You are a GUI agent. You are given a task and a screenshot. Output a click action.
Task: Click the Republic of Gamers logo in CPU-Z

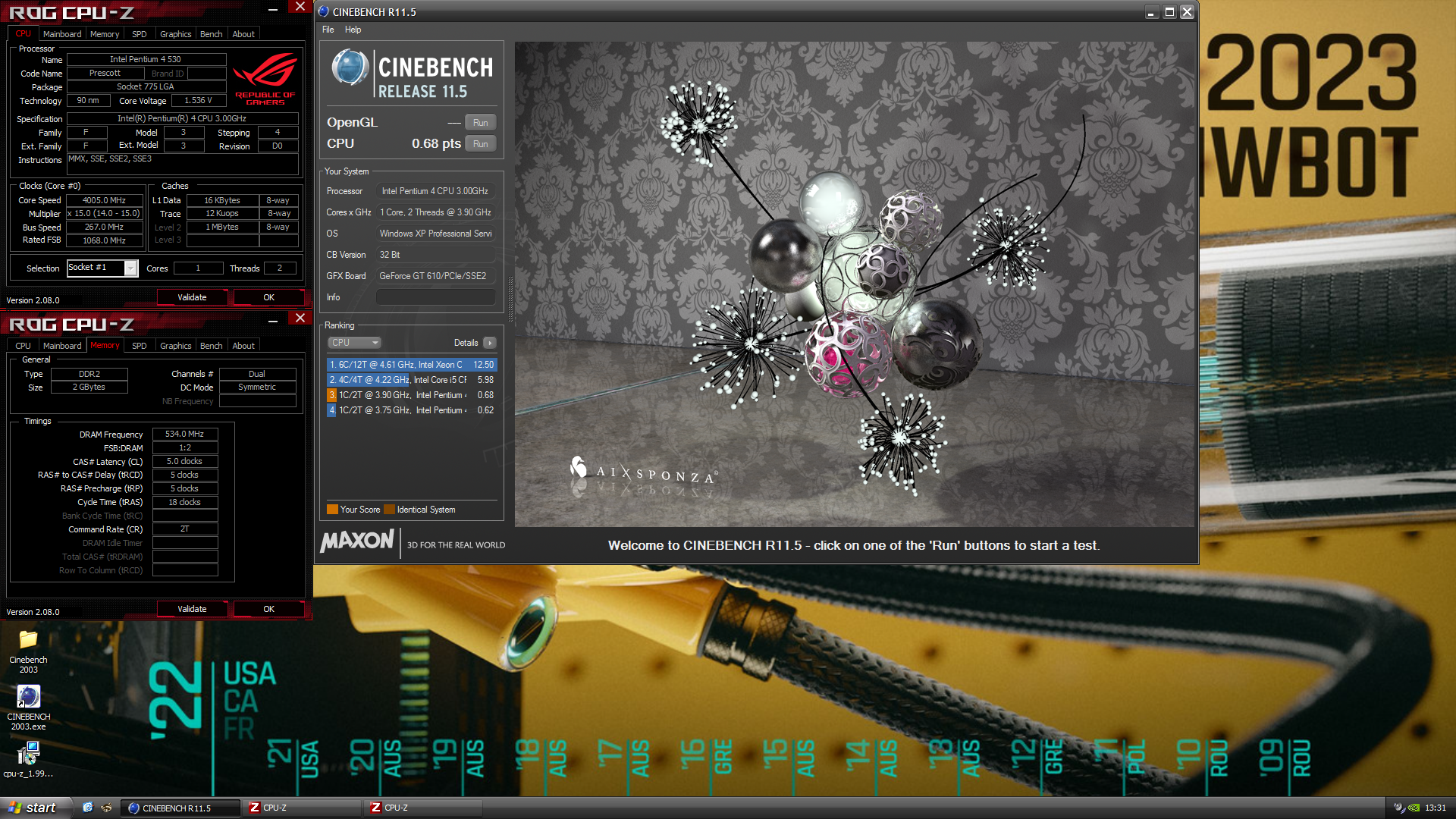(x=265, y=78)
